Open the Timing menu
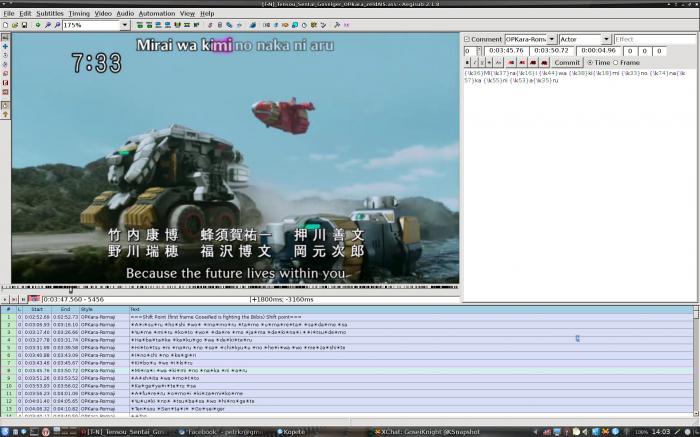This screenshot has height=437, width=700. coord(79,13)
